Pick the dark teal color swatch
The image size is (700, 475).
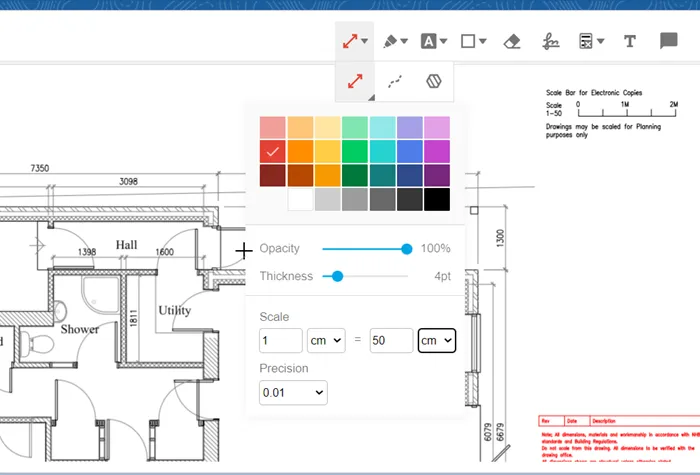point(382,175)
